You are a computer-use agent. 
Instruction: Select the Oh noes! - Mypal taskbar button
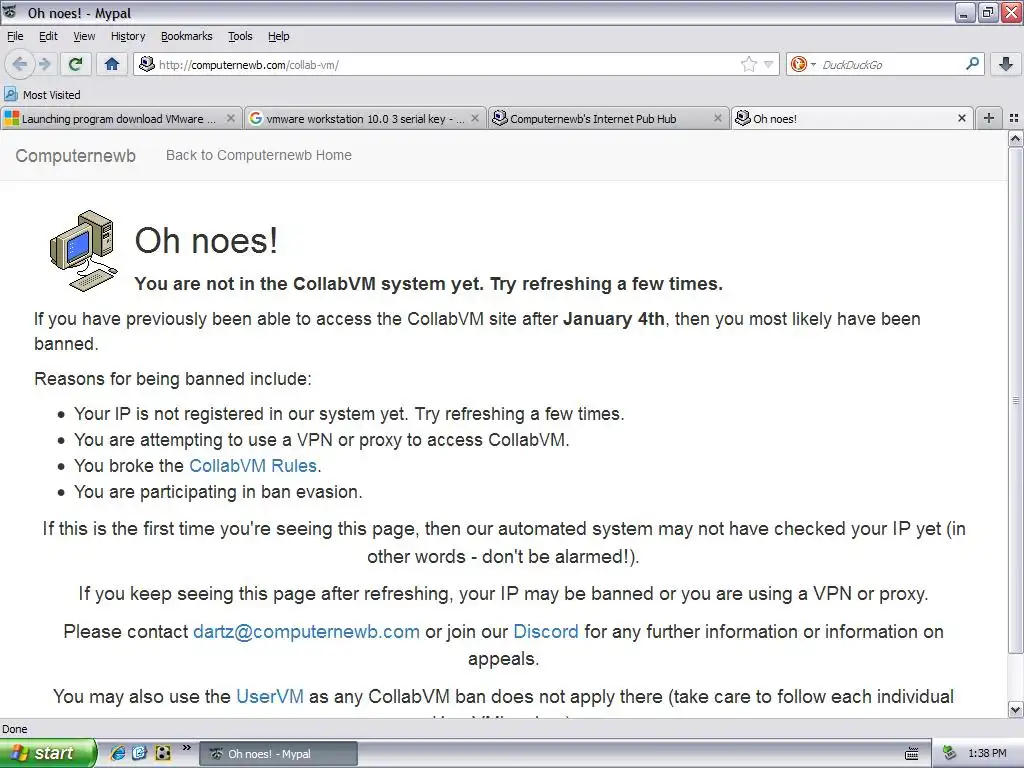click(x=278, y=754)
